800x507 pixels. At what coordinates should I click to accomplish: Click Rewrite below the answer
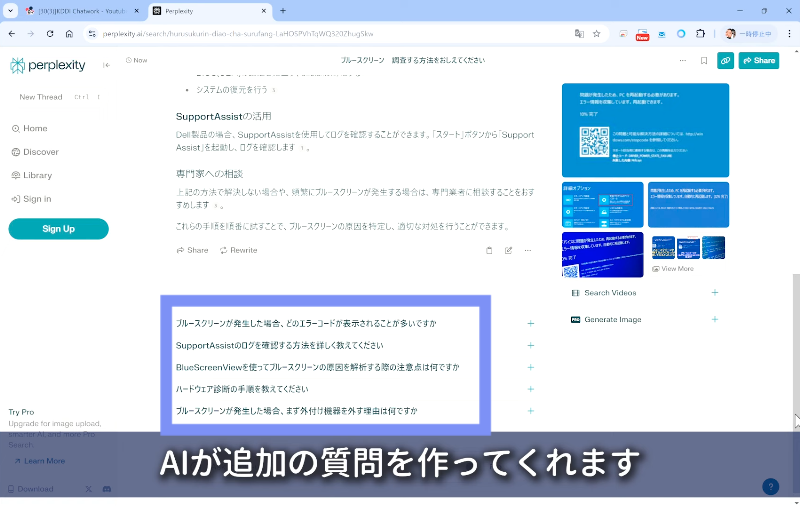pos(238,250)
